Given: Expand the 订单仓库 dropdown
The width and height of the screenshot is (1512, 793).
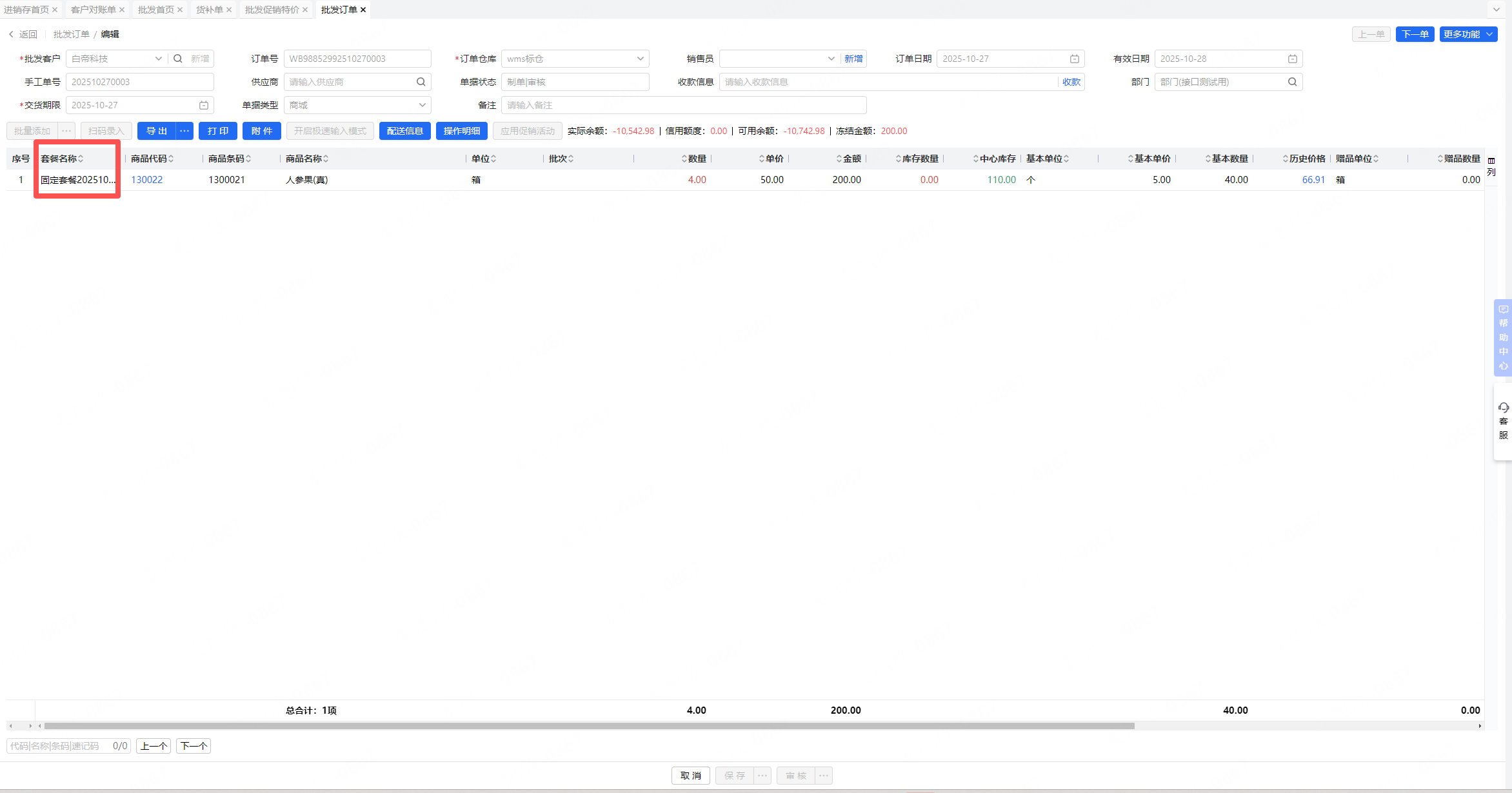Looking at the screenshot, I should [x=640, y=59].
